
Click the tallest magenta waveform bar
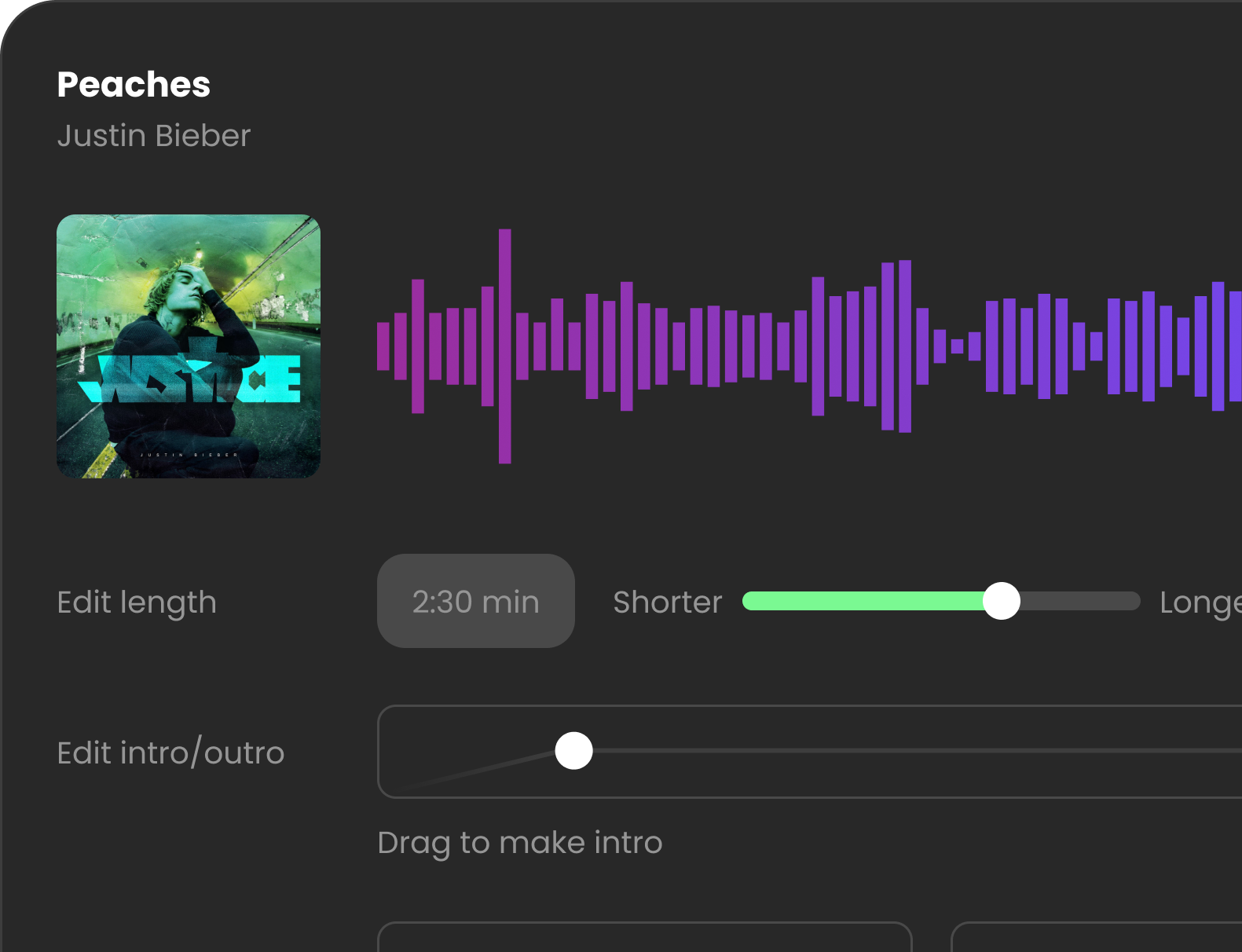tap(505, 346)
